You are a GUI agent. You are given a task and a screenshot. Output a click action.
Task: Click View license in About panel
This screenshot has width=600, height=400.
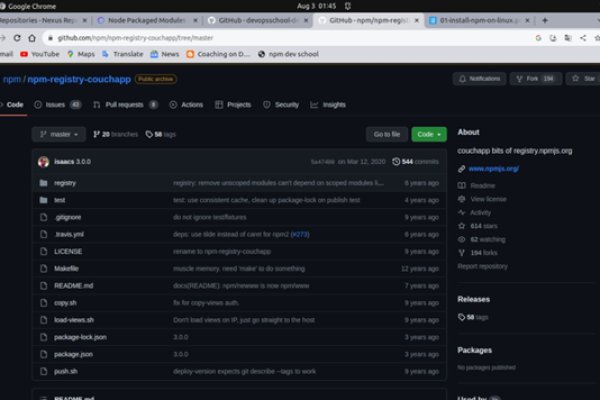coord(488,199)
